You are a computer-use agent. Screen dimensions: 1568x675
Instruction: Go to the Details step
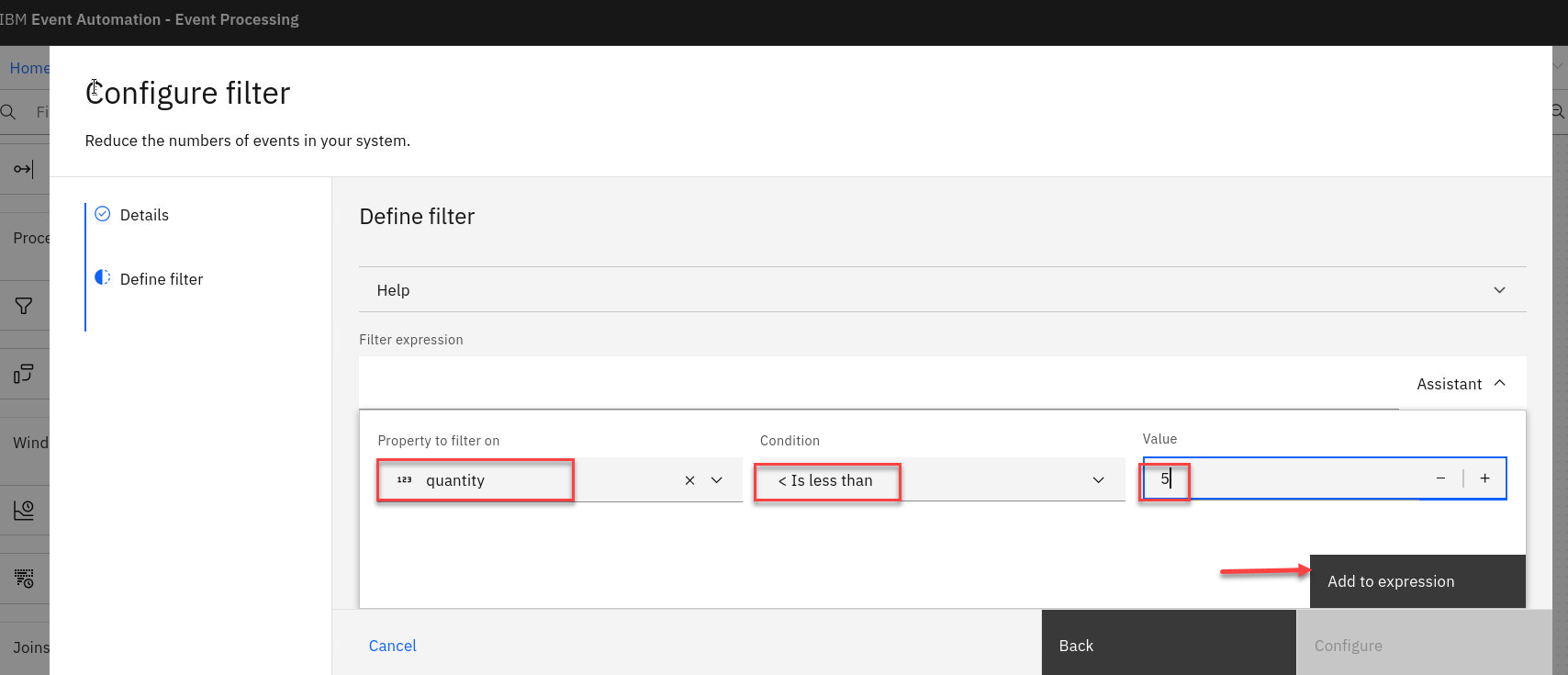click(x=144, y=215)
